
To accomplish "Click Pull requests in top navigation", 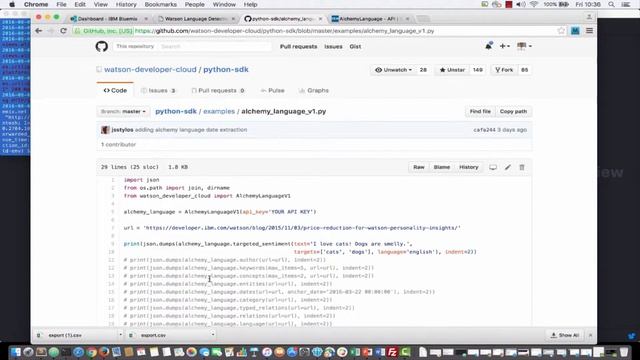I will click(298, 47).
